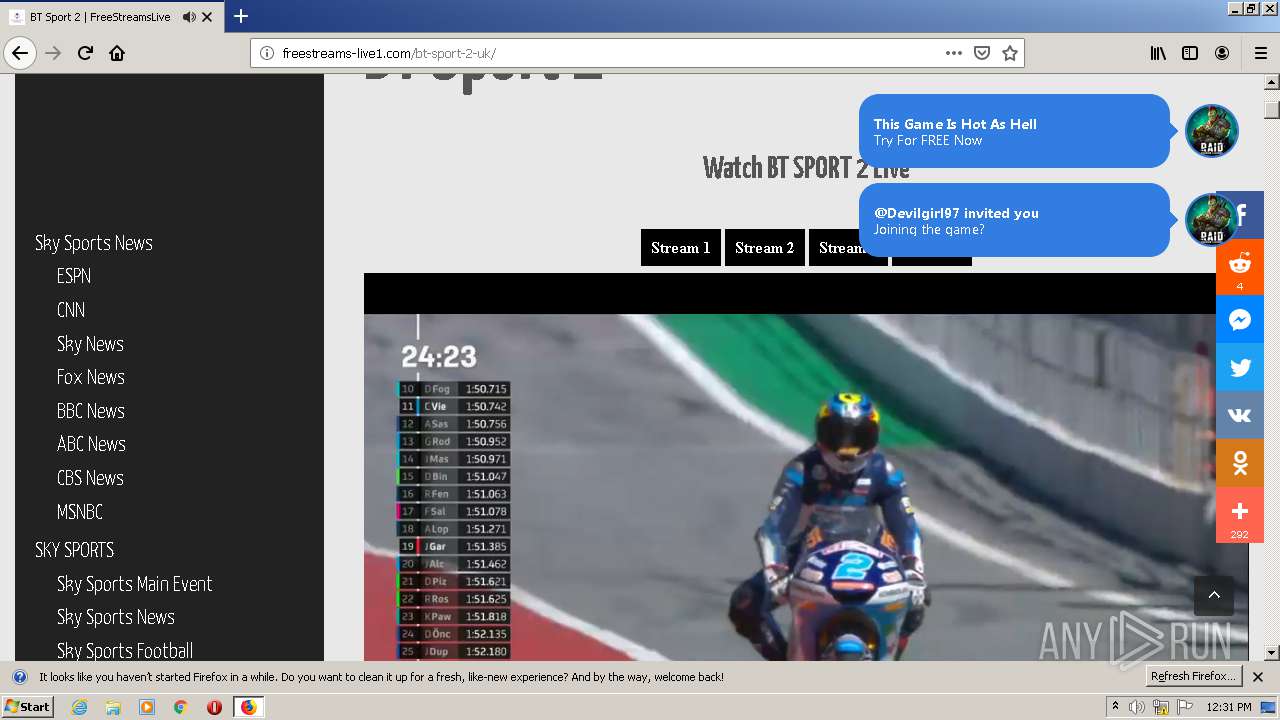Open the Windows Start menu
The width and height of the screenshot is (1280, 720).
27,707
